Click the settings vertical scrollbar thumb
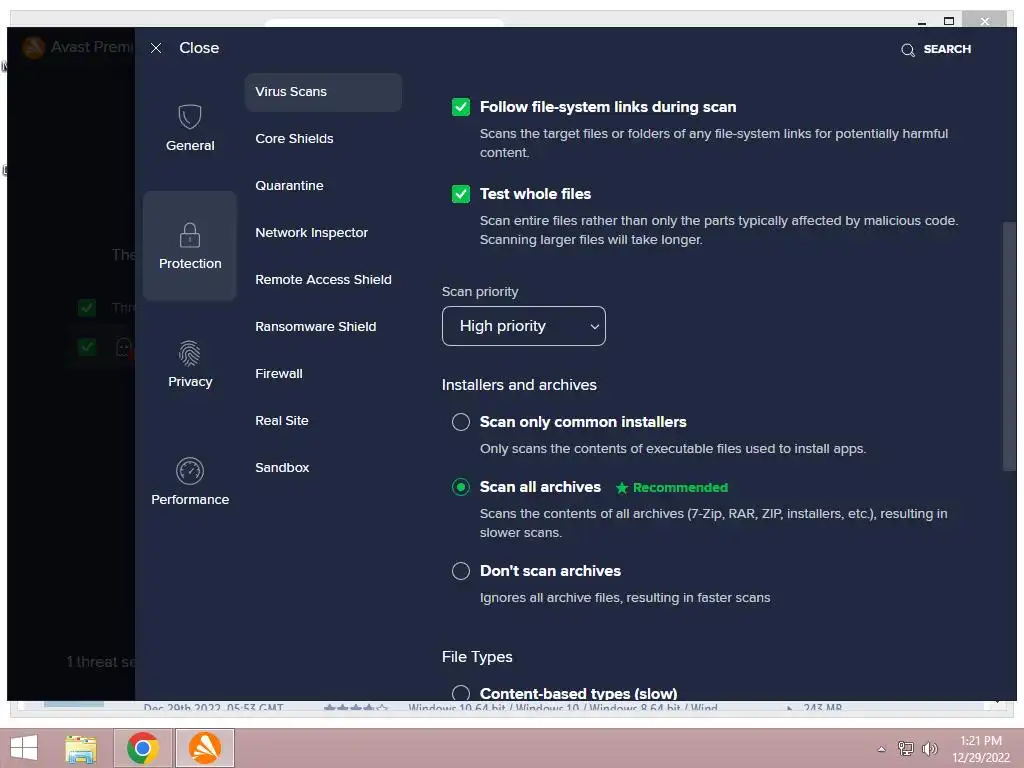Image resolution: width=1024 pixels, height=768 pixels. 1009,346
